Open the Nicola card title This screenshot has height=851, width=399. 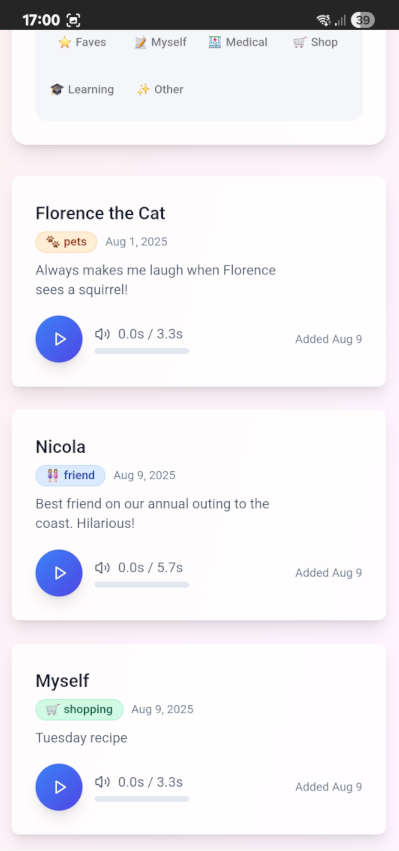pos(60,447)
